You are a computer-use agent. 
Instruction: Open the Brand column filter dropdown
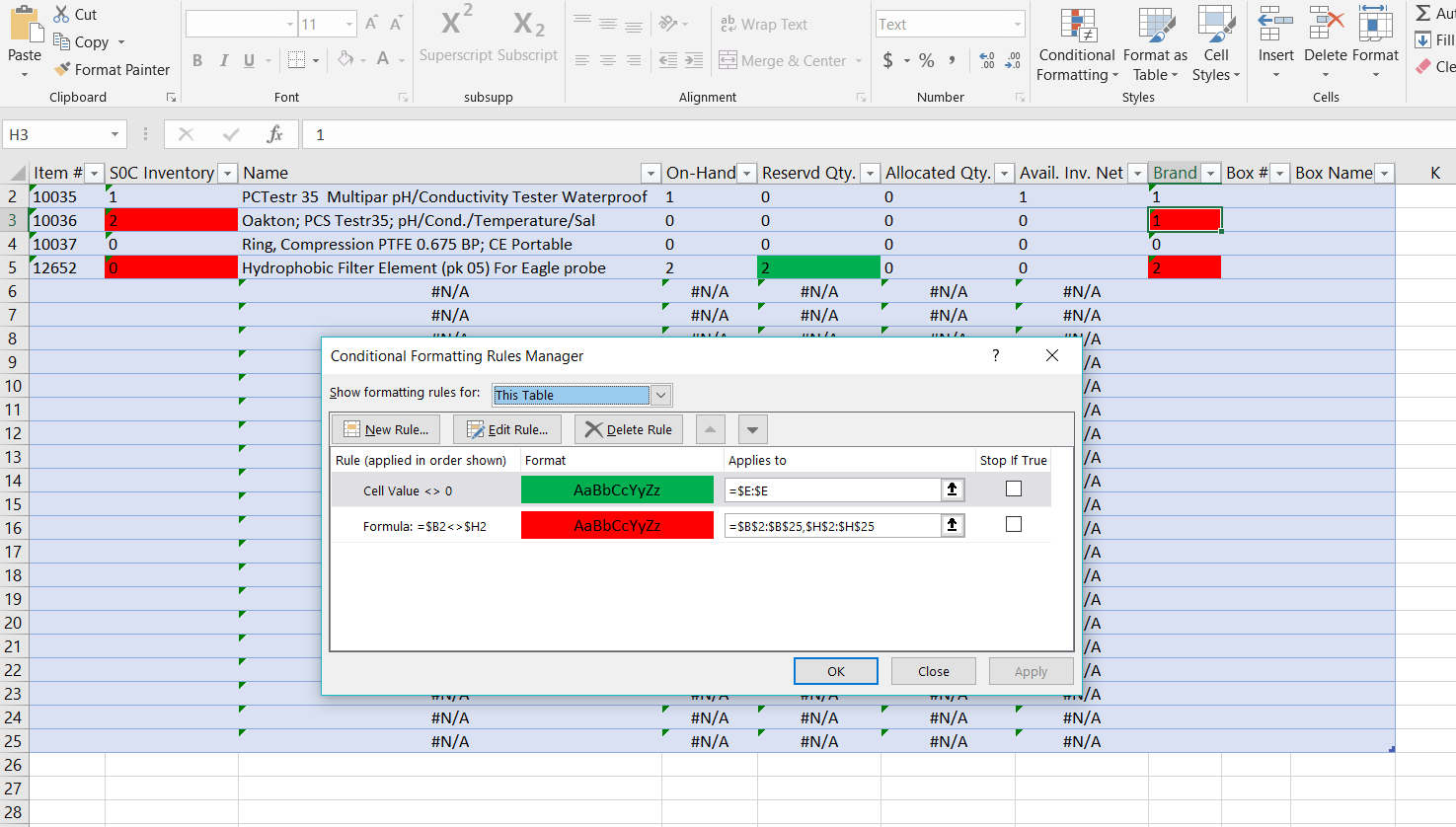pyautogui.click(x=1210, y=172)
